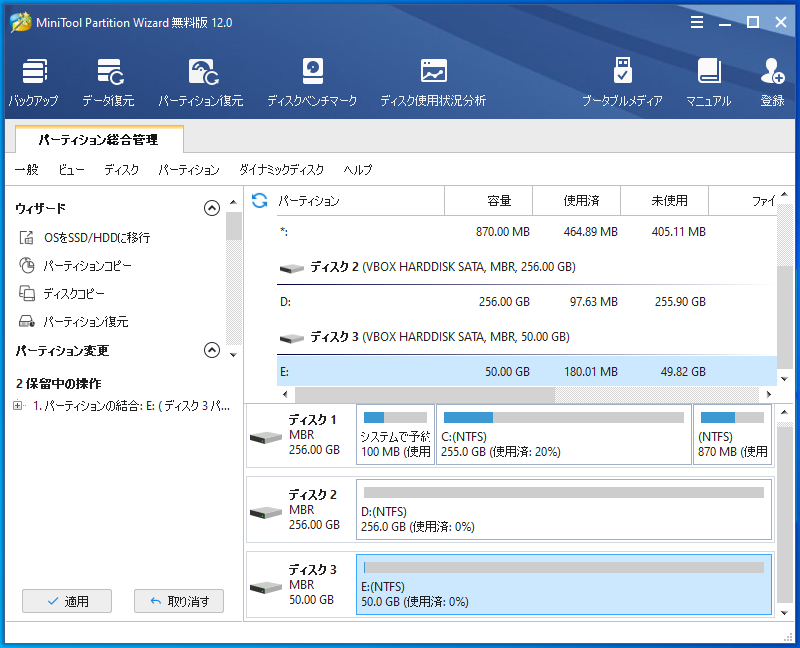Select E:(NTFS) 50.0 GB block
Viewport: 800px width, 648px height.
pos(564,584)
